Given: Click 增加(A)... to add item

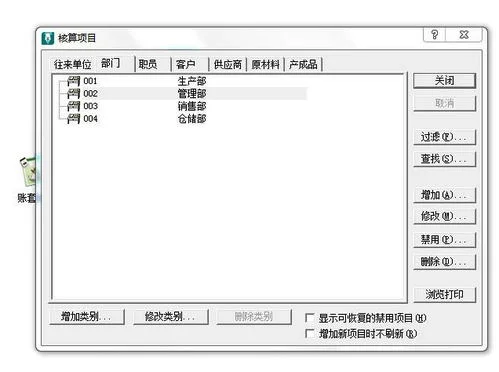Looking at the screenshot, I should [444, 195].
